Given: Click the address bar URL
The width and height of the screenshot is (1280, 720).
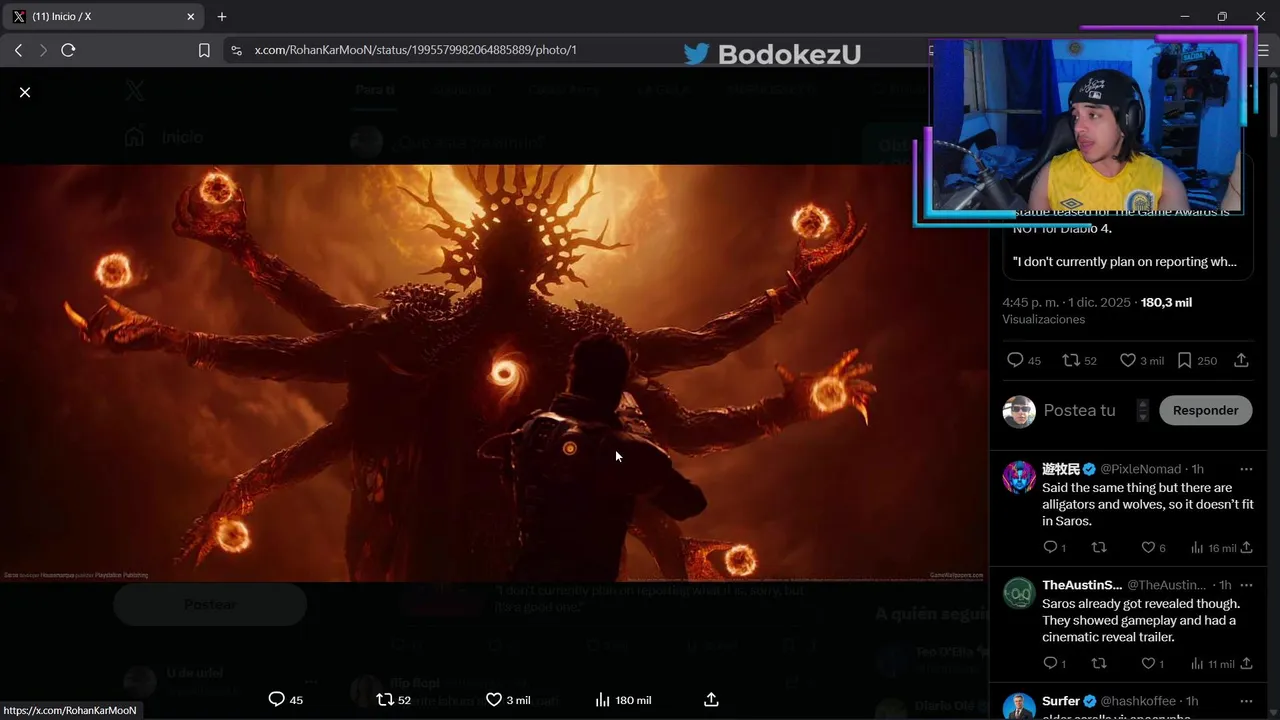Looking at the screenshot, I should point(415,50).
